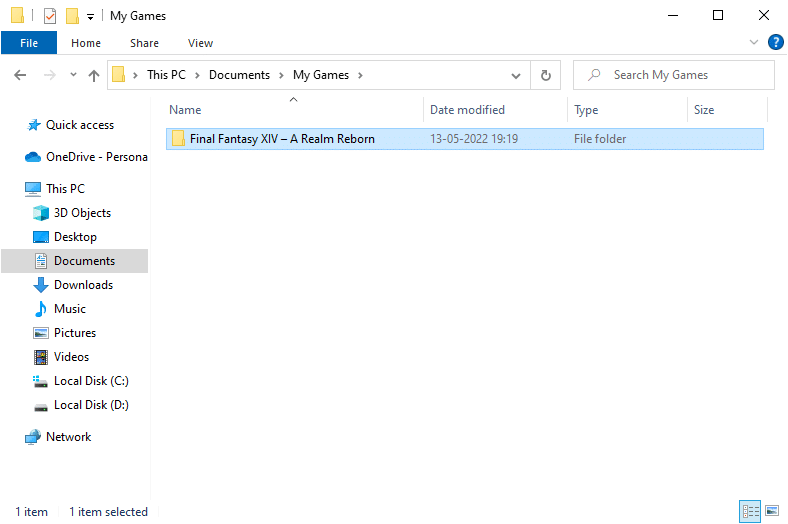This screenshot has width=788, height=524.
Task: Select Final Fantasy XIV – A Realm Reborn folder
Action: coord(282,139)
